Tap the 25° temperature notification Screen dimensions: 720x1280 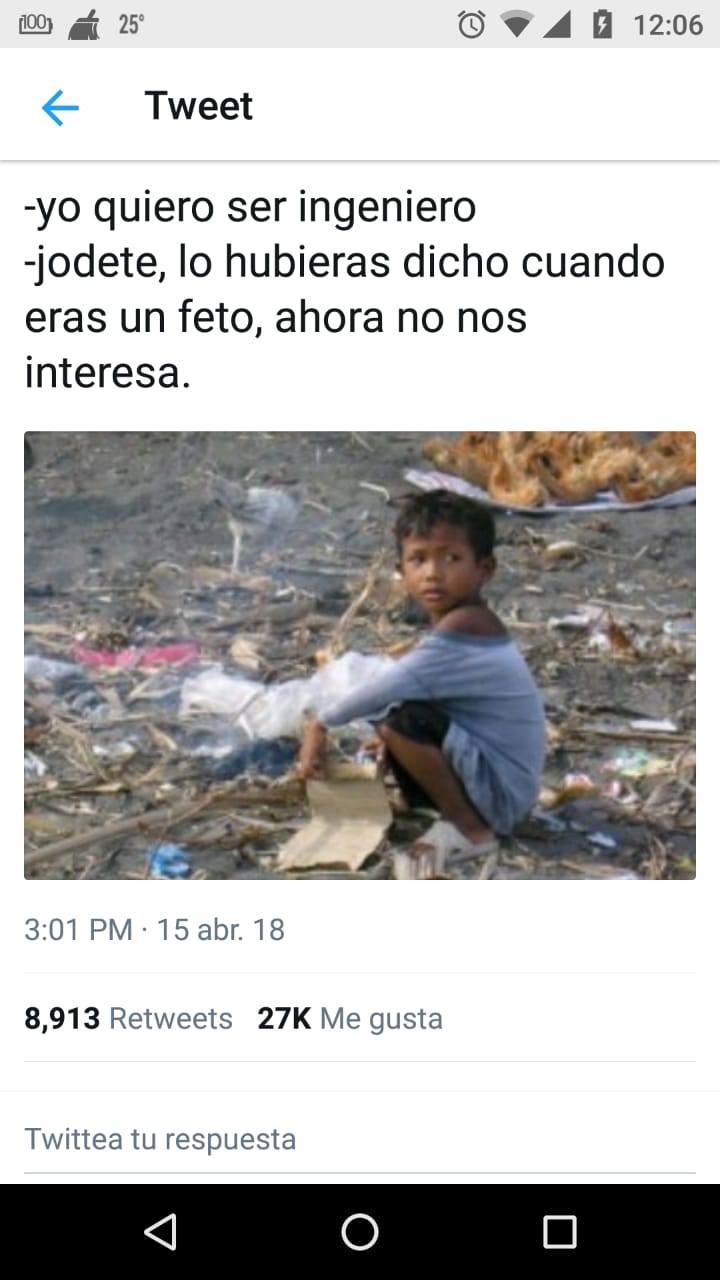tap(131, 25)
